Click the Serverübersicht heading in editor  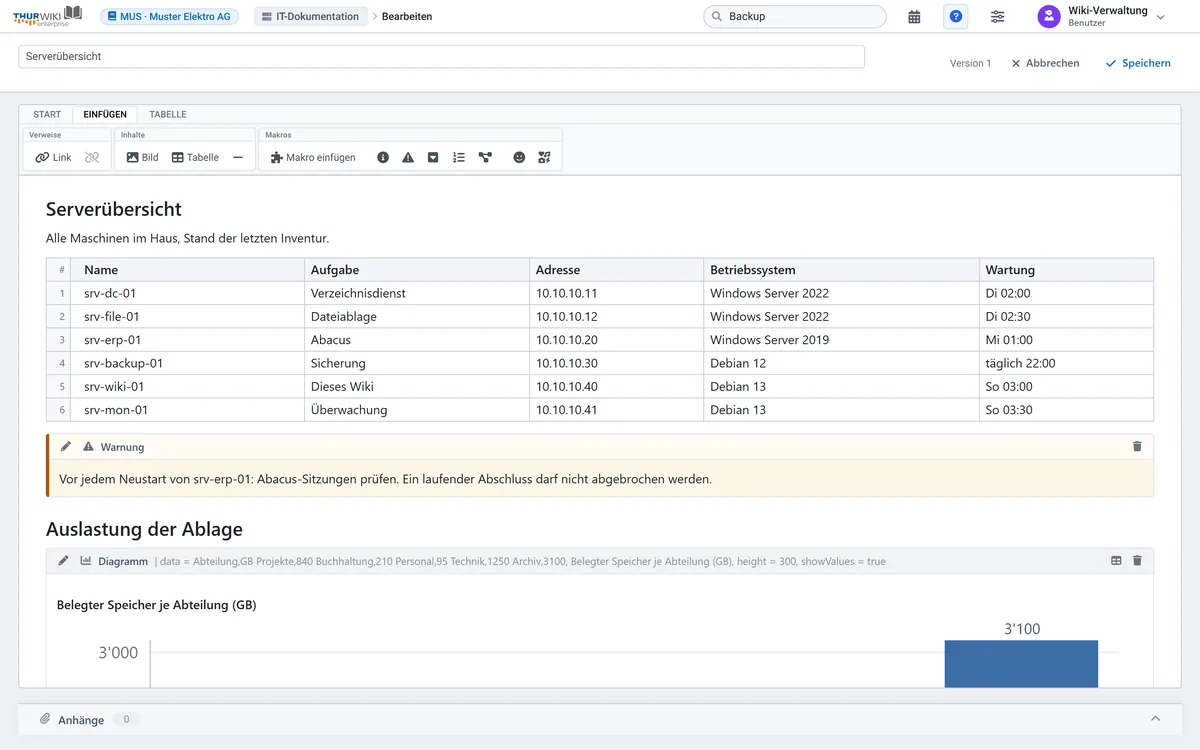point(114,209)
